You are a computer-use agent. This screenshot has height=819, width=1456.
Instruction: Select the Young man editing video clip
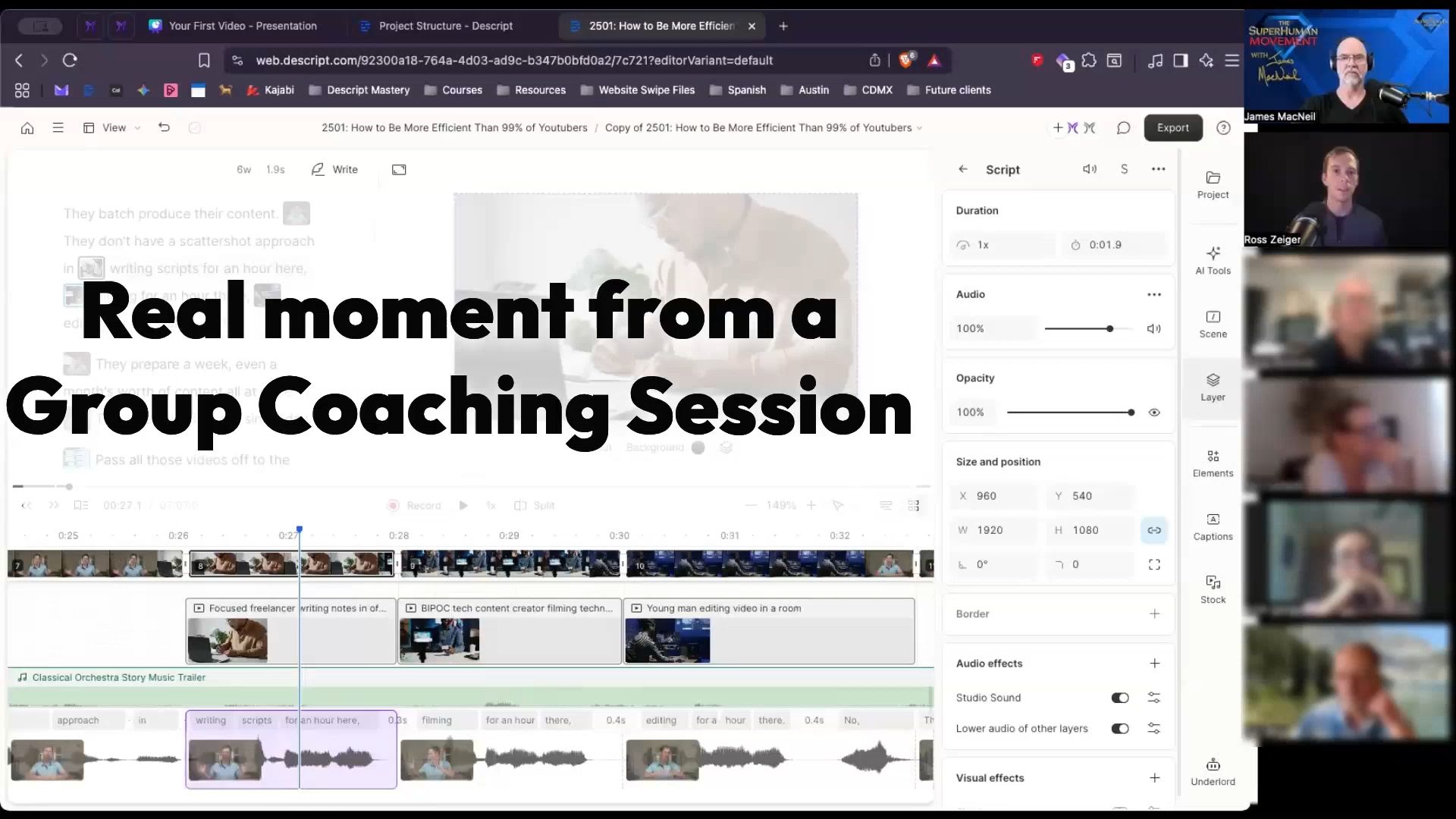pyautogui.click(x=770, y=631)
